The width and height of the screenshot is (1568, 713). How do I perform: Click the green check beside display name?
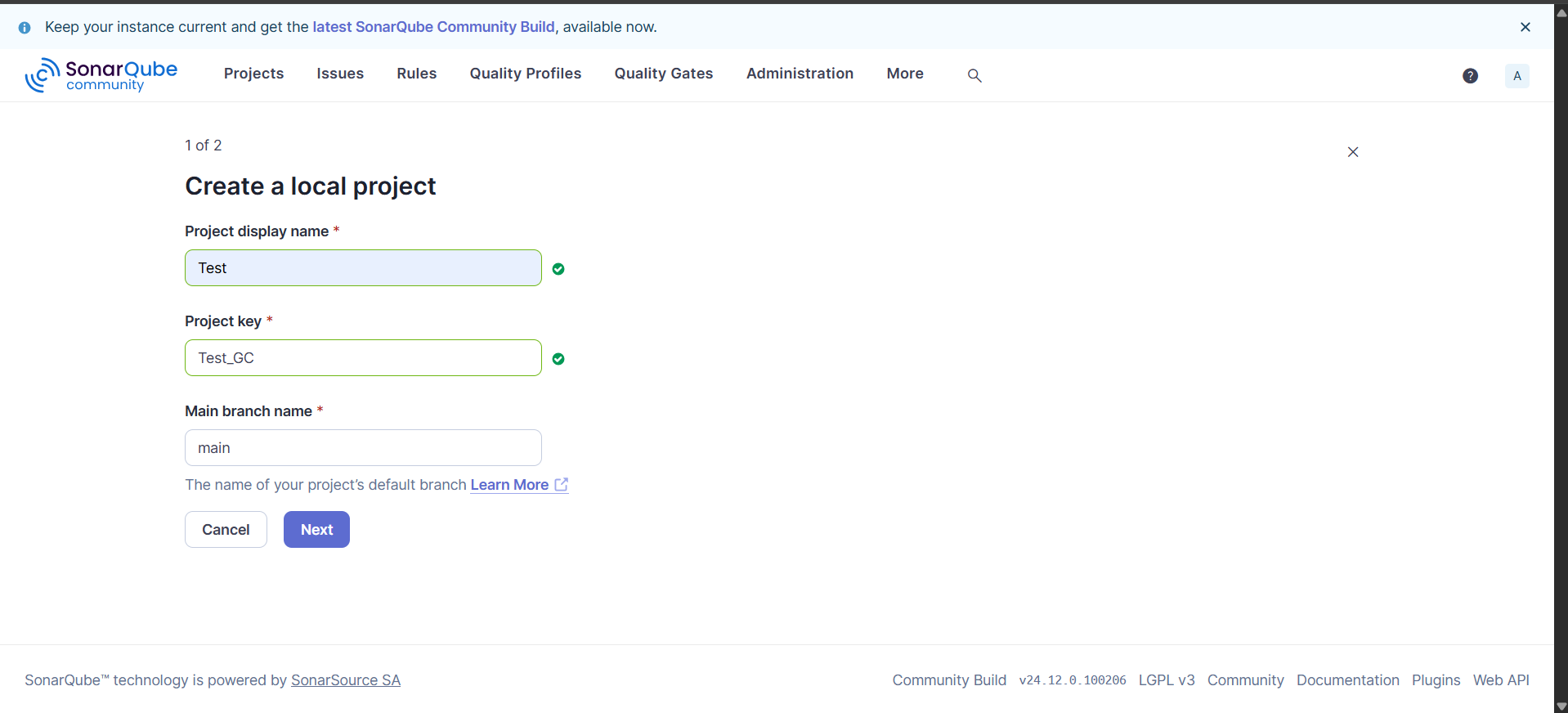[x=558, y=269]
